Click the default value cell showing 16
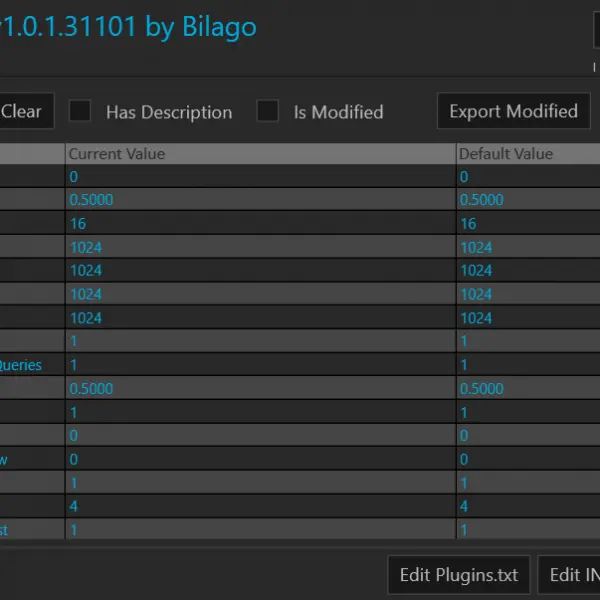Image resolution: width=600 pixels, height=600 pixels. (x=528, y=223)
